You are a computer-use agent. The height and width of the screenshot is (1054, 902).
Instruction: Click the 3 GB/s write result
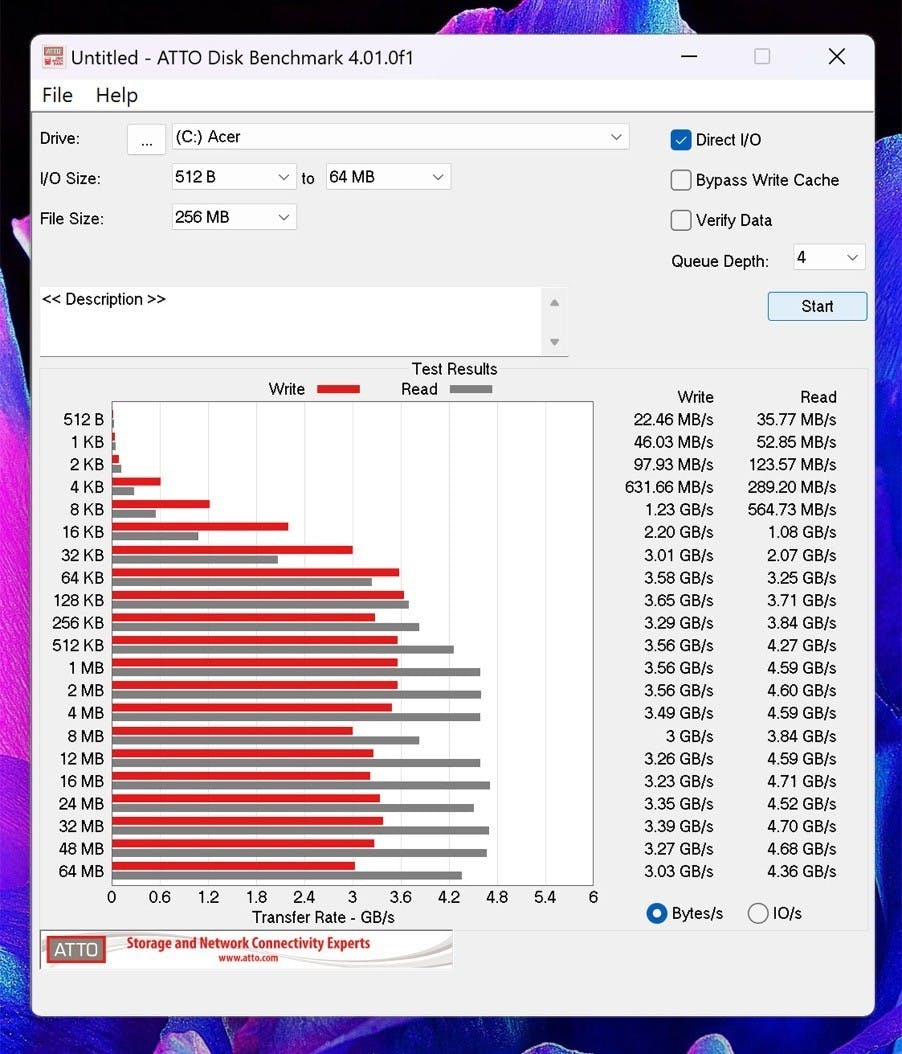tap(690, 737)
